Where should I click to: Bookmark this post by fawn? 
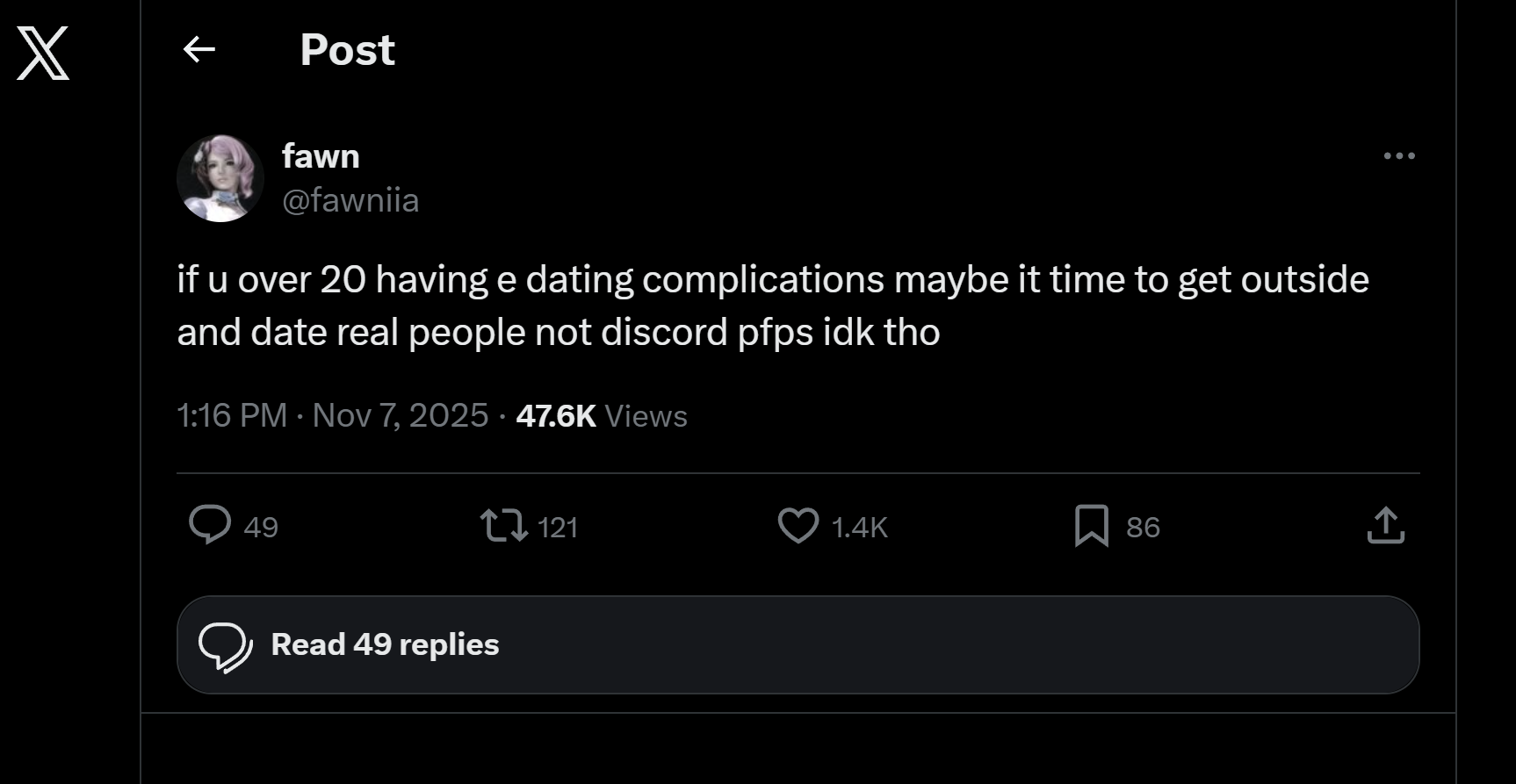tap(1092, 526)
